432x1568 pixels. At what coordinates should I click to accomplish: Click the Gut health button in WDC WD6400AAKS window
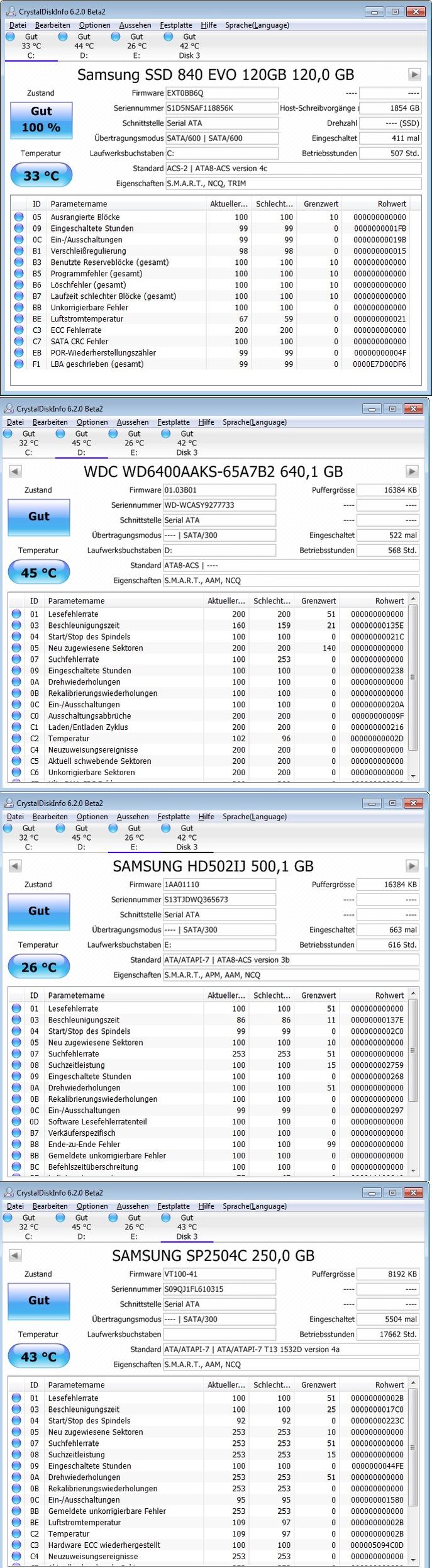39,517
